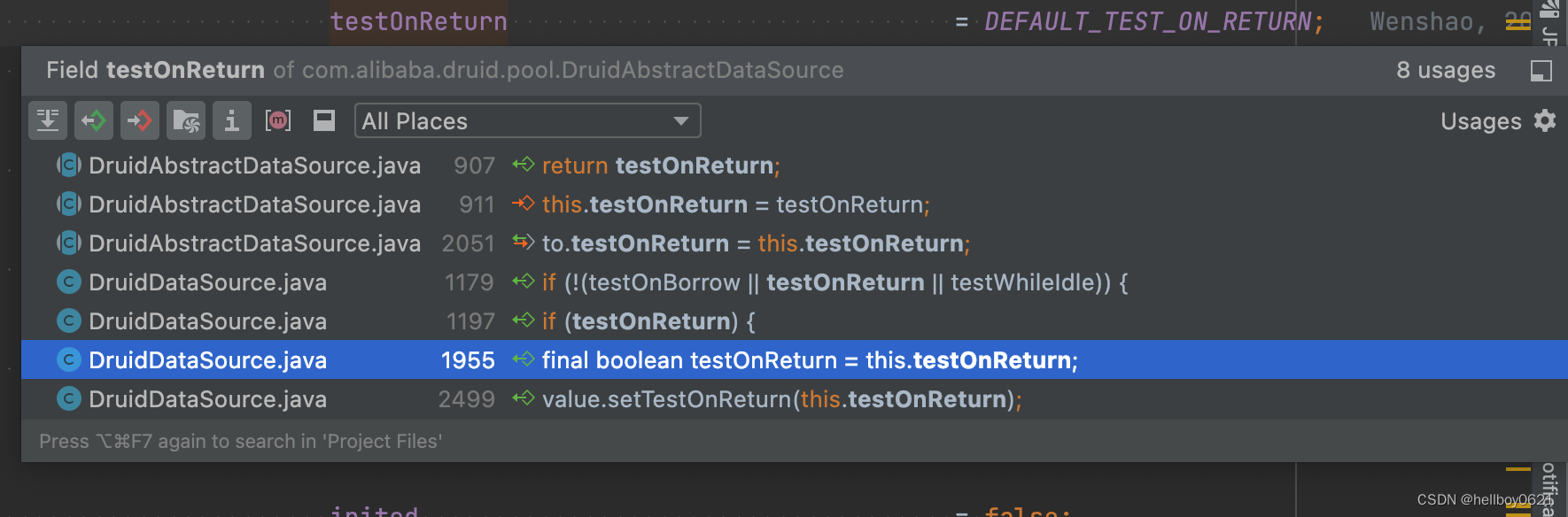Open the All Places scope dropdown
Viewport: 1568px width, 517px height.
527,120
